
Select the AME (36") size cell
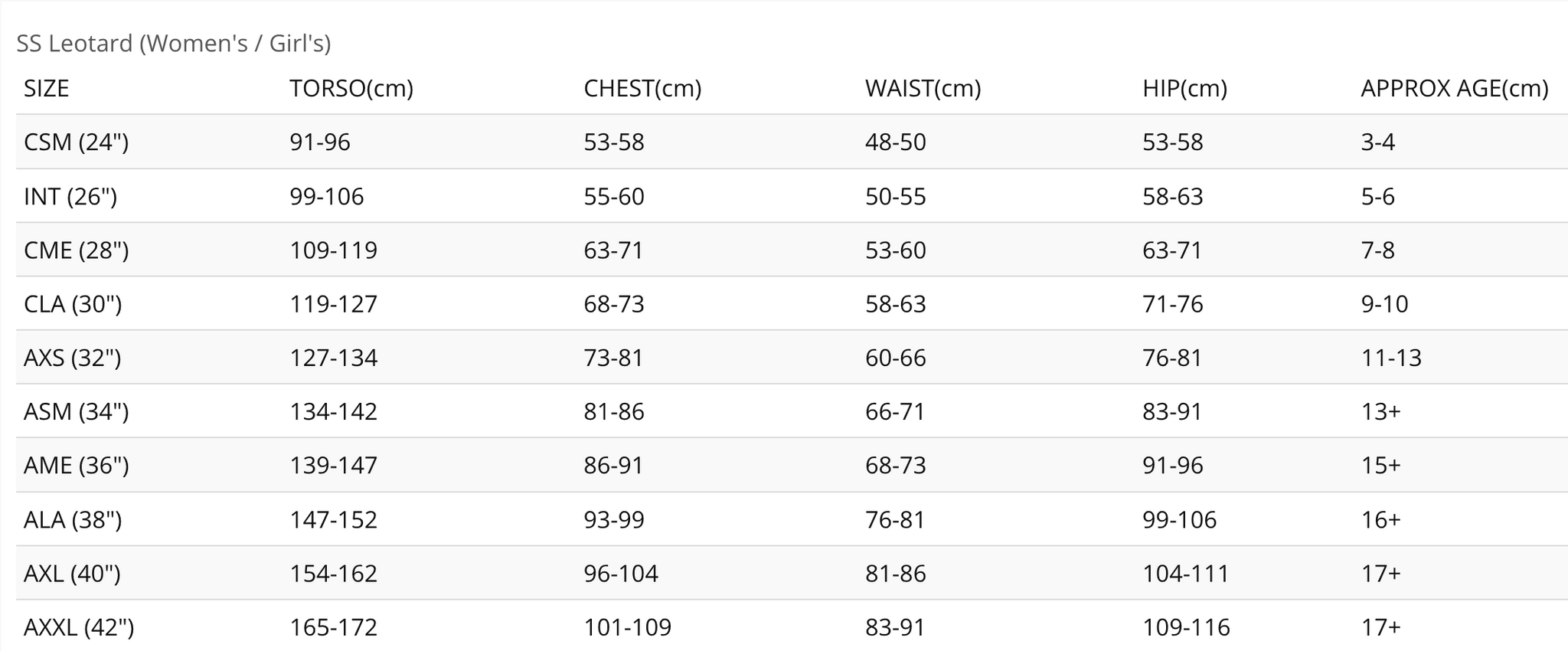pyautogui.click(x=77, y=466)
